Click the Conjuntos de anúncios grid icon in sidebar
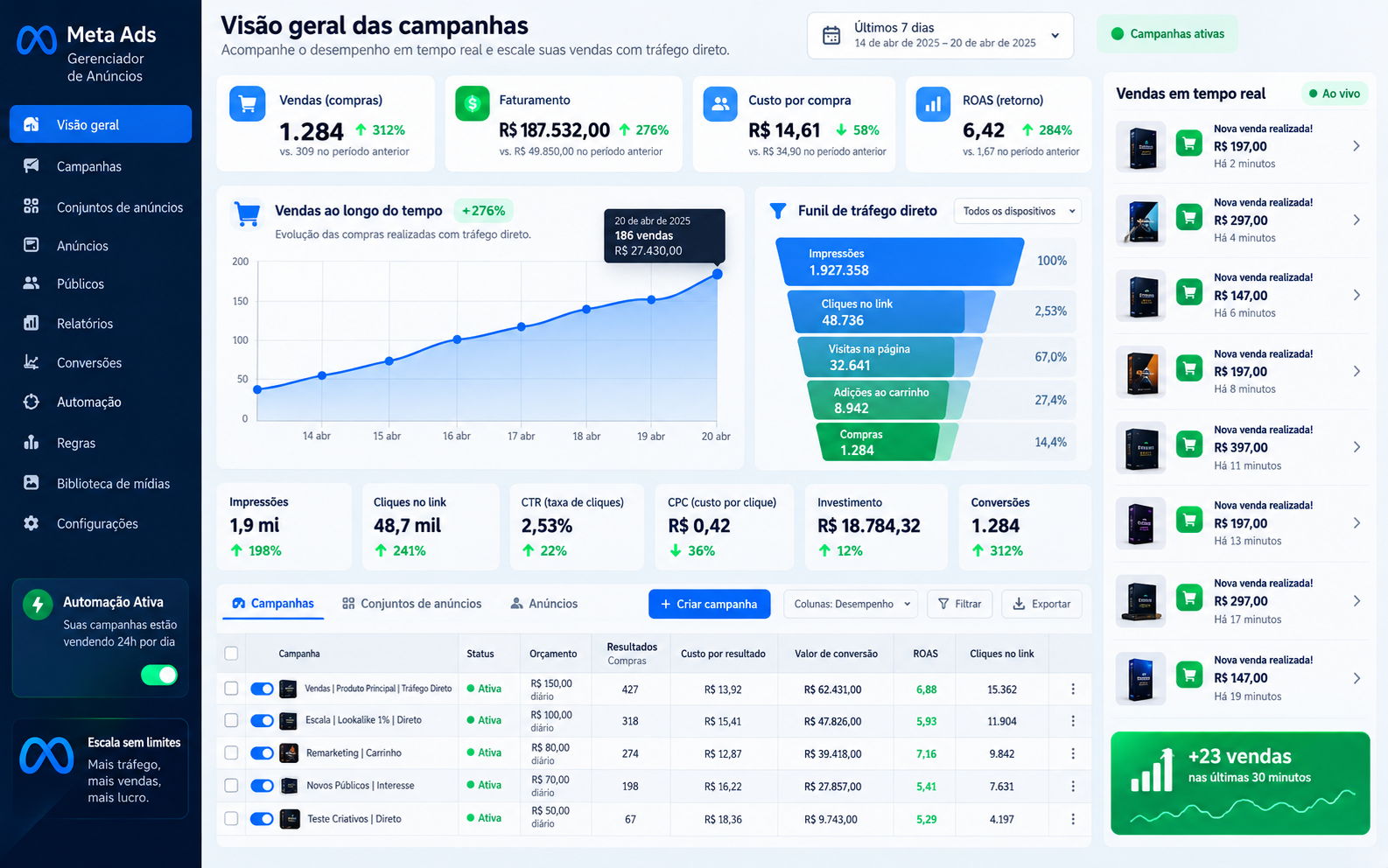 pos(32,206)
